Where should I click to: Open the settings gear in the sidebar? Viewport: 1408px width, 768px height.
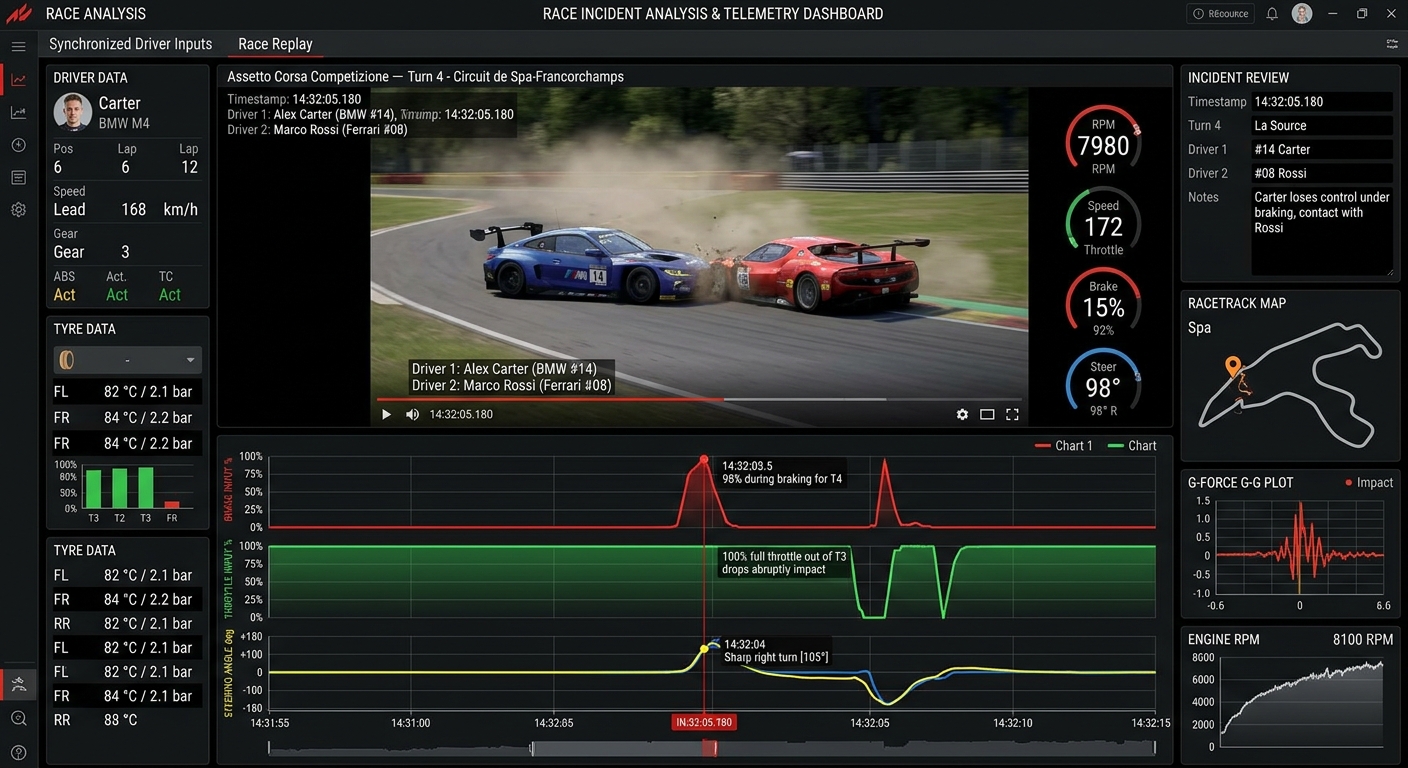tap(18, 210)
